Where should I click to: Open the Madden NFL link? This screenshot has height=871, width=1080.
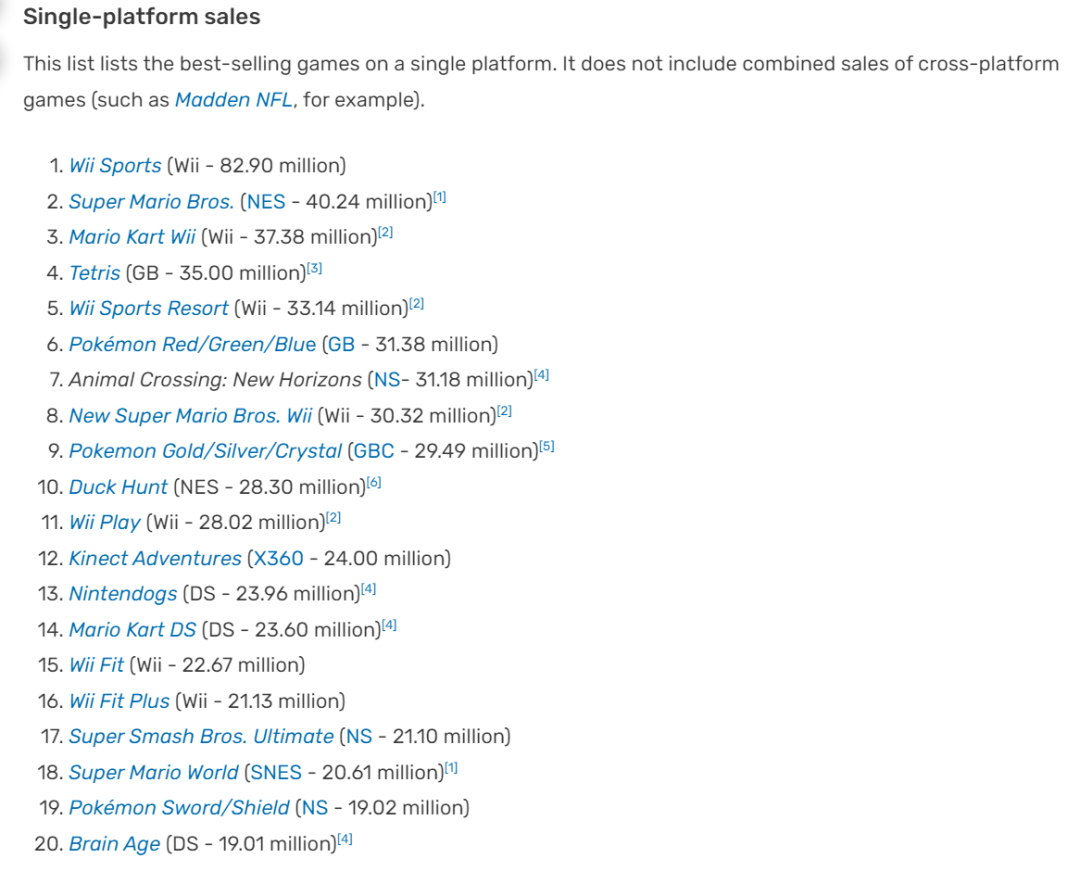(234, 101)
